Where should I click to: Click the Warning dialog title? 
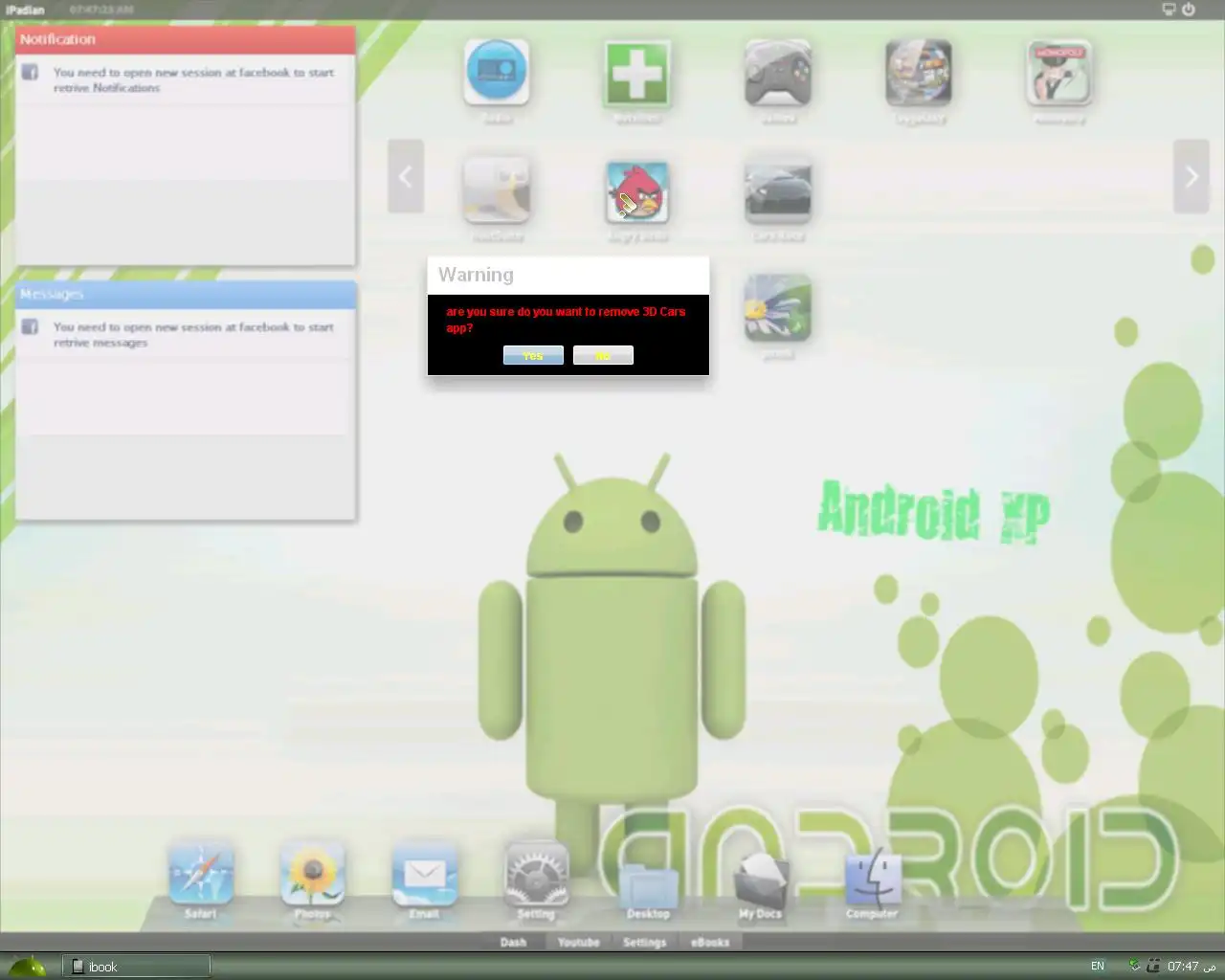click(x=476, y=275)
